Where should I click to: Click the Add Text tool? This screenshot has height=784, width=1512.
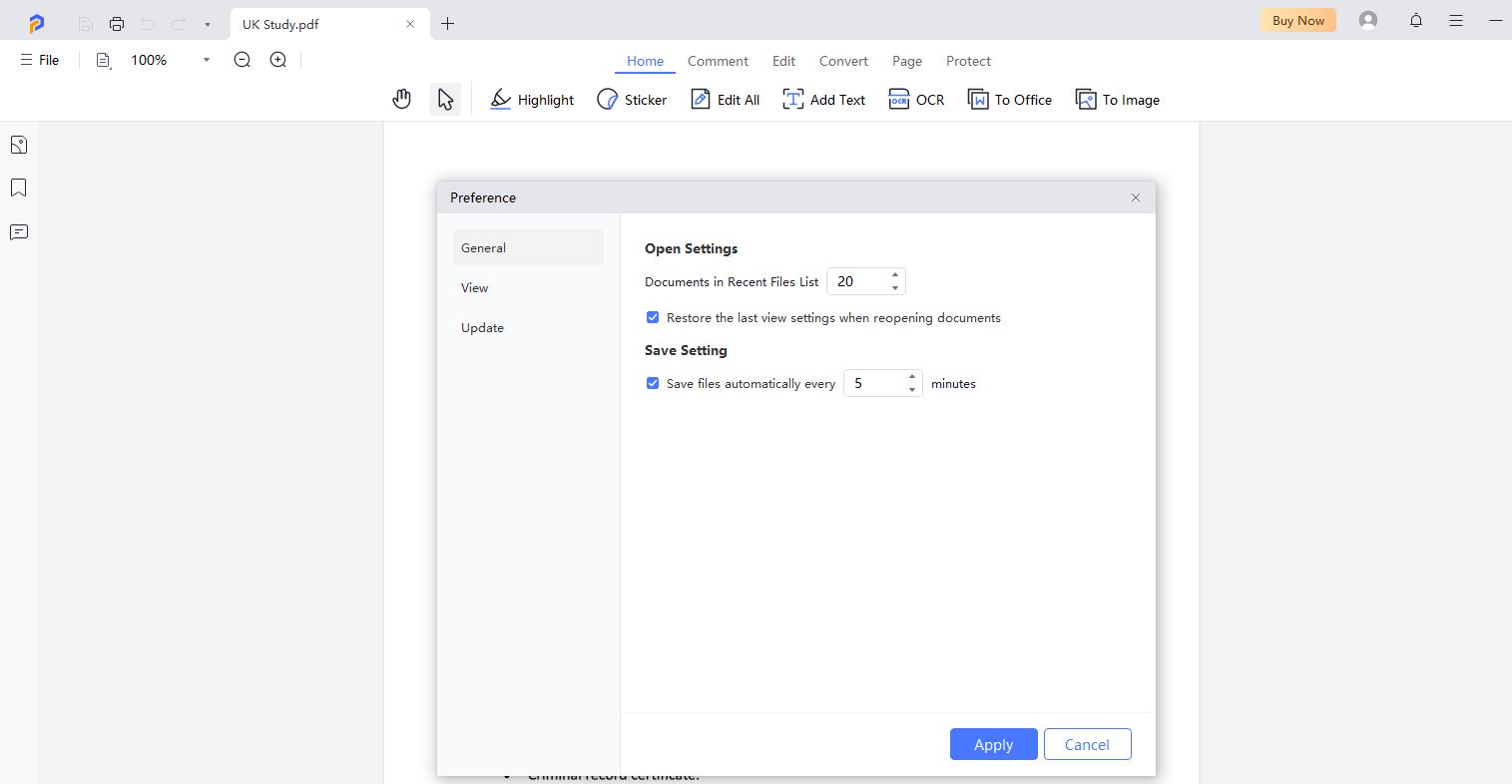tap(823, 100)
